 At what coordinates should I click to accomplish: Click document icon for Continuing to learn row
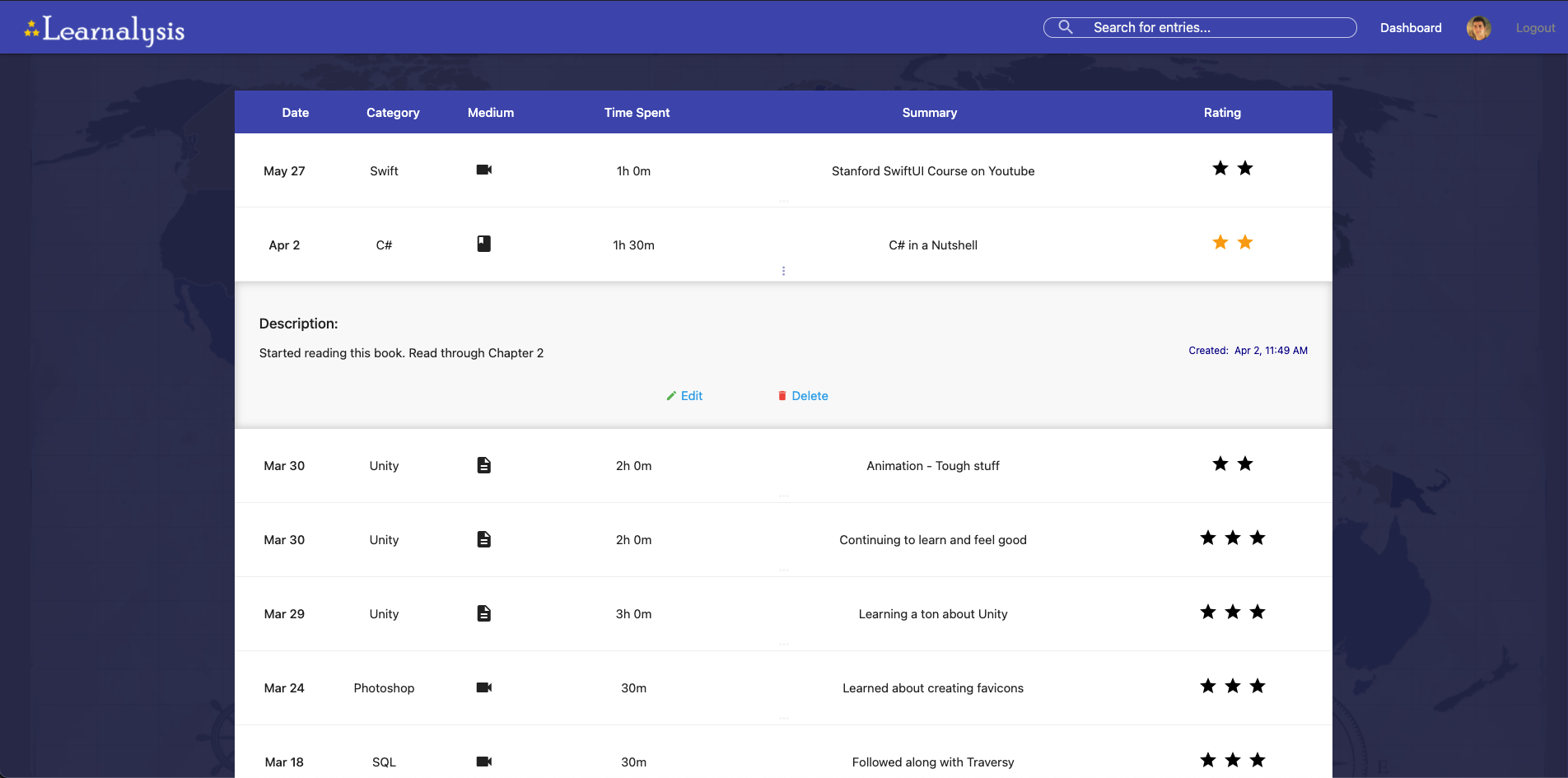[484, 539]
